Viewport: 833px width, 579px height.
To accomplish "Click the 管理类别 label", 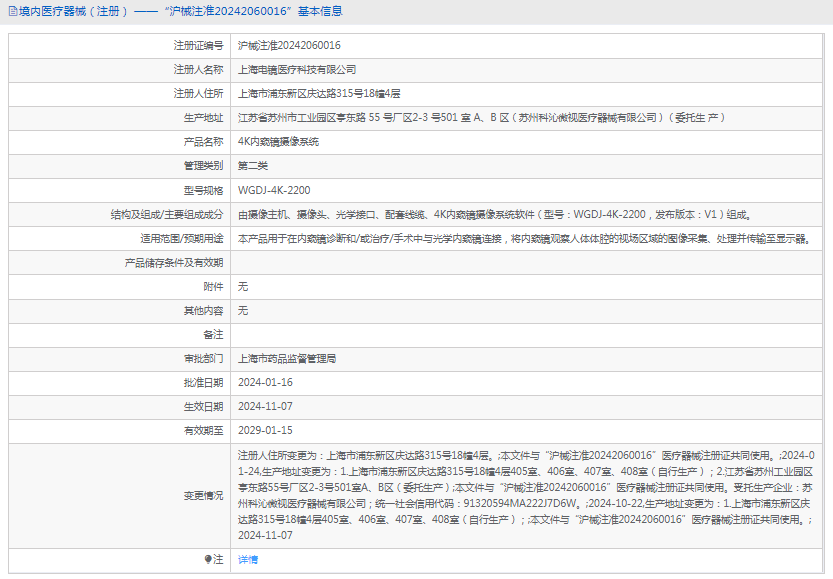I will pyautogui.click(x=203, y=166).
